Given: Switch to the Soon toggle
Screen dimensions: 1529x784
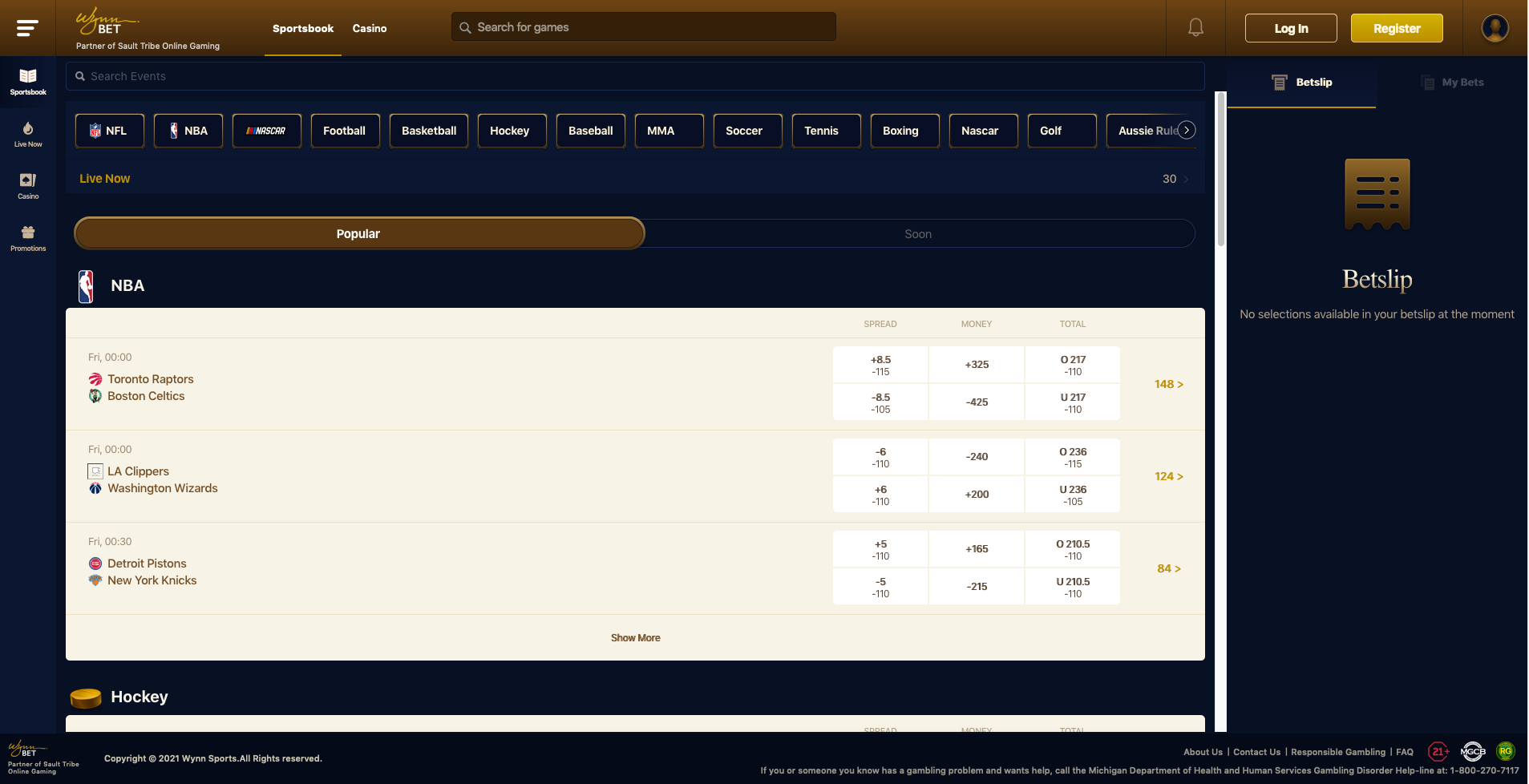Looking at the screenshot, I should pyautogui.click(x=918, y=233).
